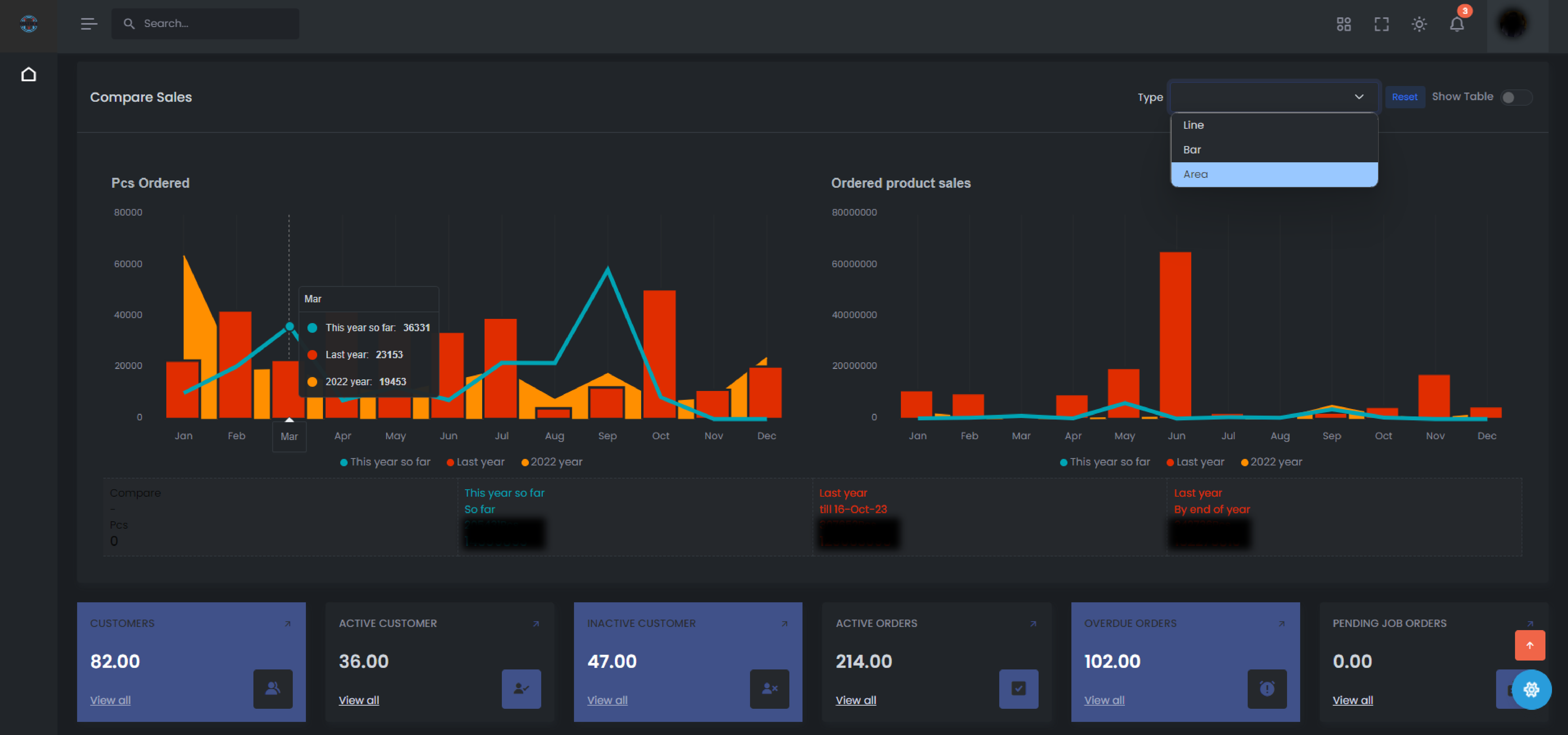Click the search magnifier icon

pyautogui.click(x=129, y=24)
